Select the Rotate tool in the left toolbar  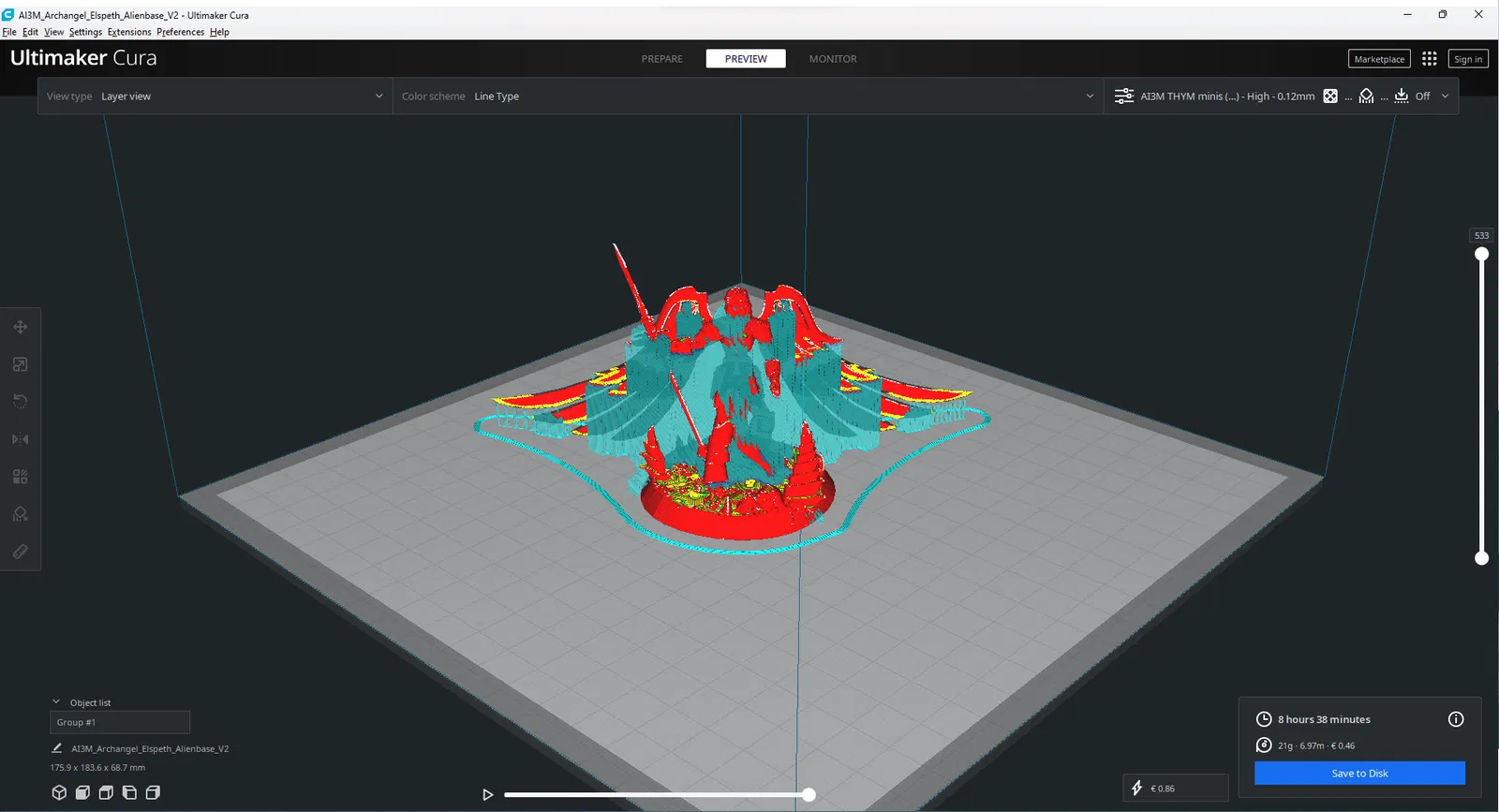click(20, 402)
